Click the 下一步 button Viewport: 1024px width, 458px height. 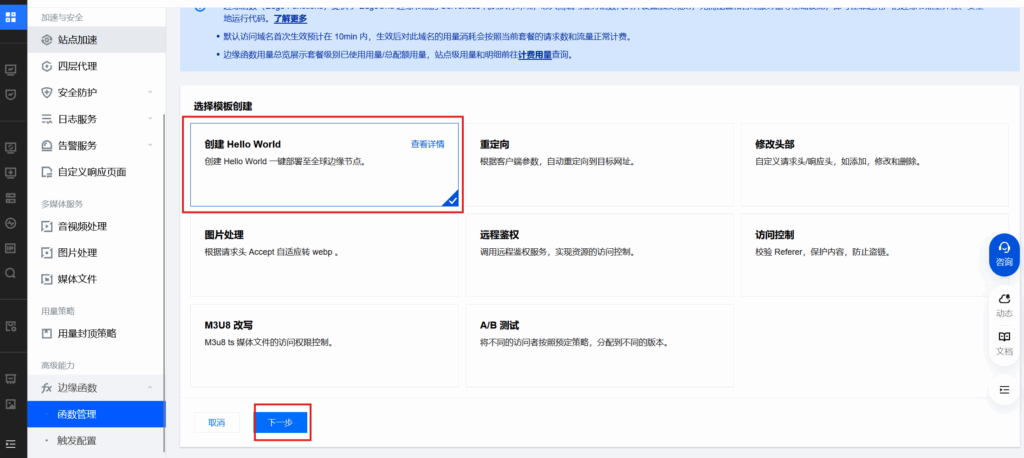pyautogui.click(x=280, y=422)
